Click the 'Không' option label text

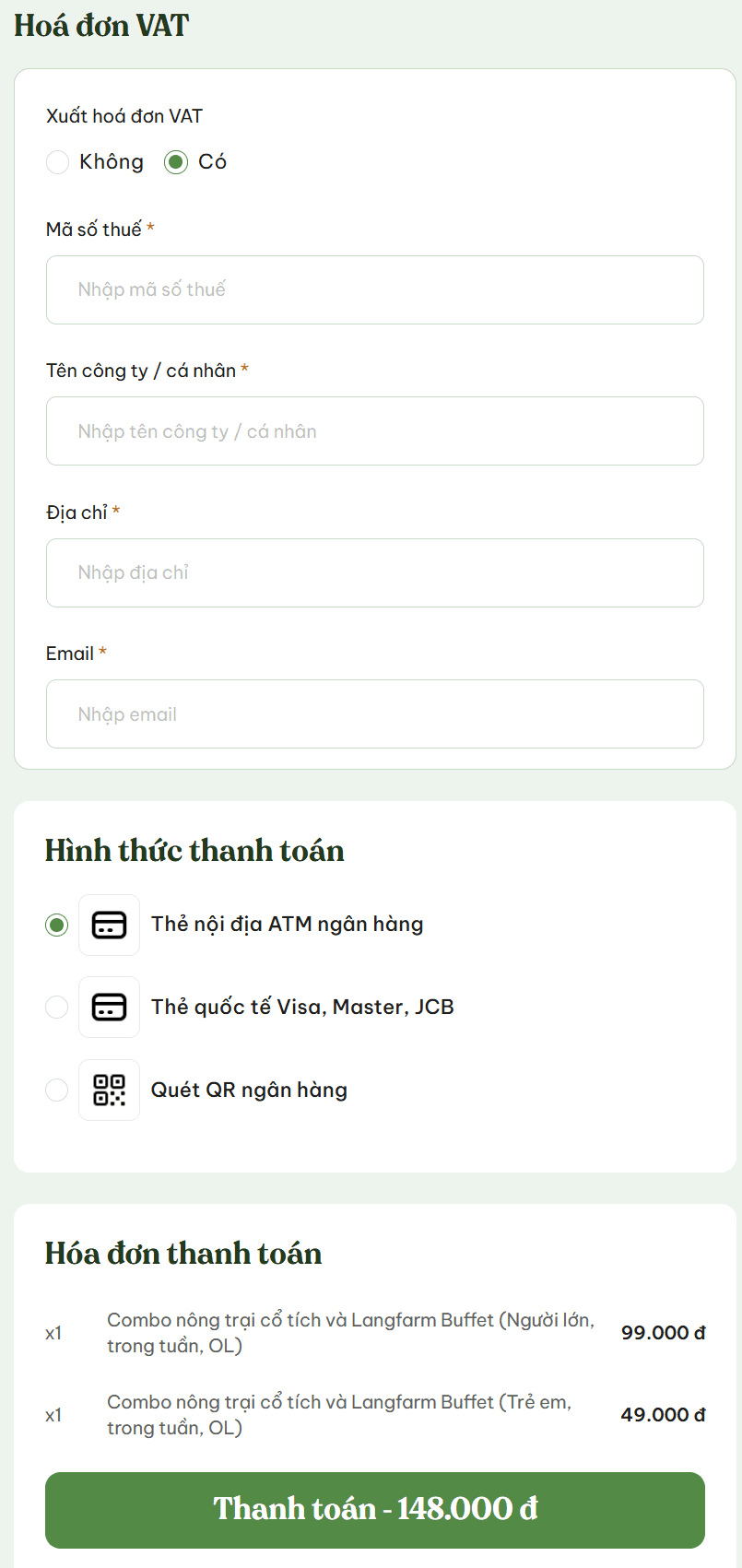pos(112,162)
